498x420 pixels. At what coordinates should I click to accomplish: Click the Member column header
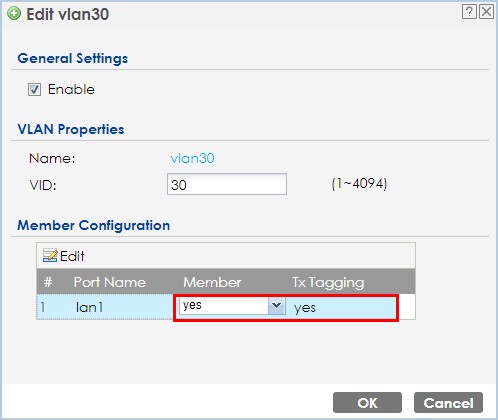pos(212,282)
